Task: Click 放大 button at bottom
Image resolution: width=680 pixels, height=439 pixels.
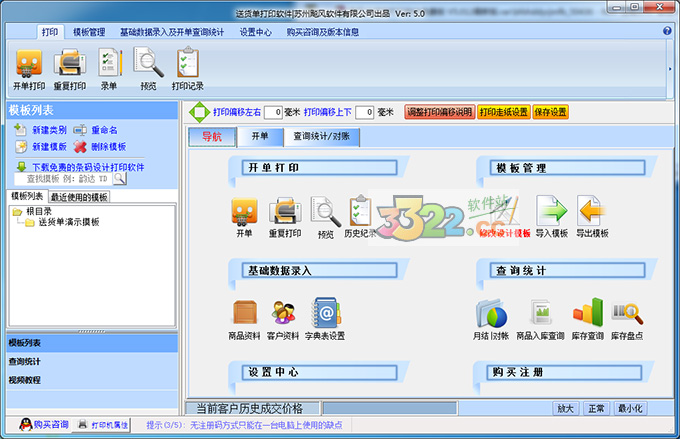Action: click(x=566, y=408)
